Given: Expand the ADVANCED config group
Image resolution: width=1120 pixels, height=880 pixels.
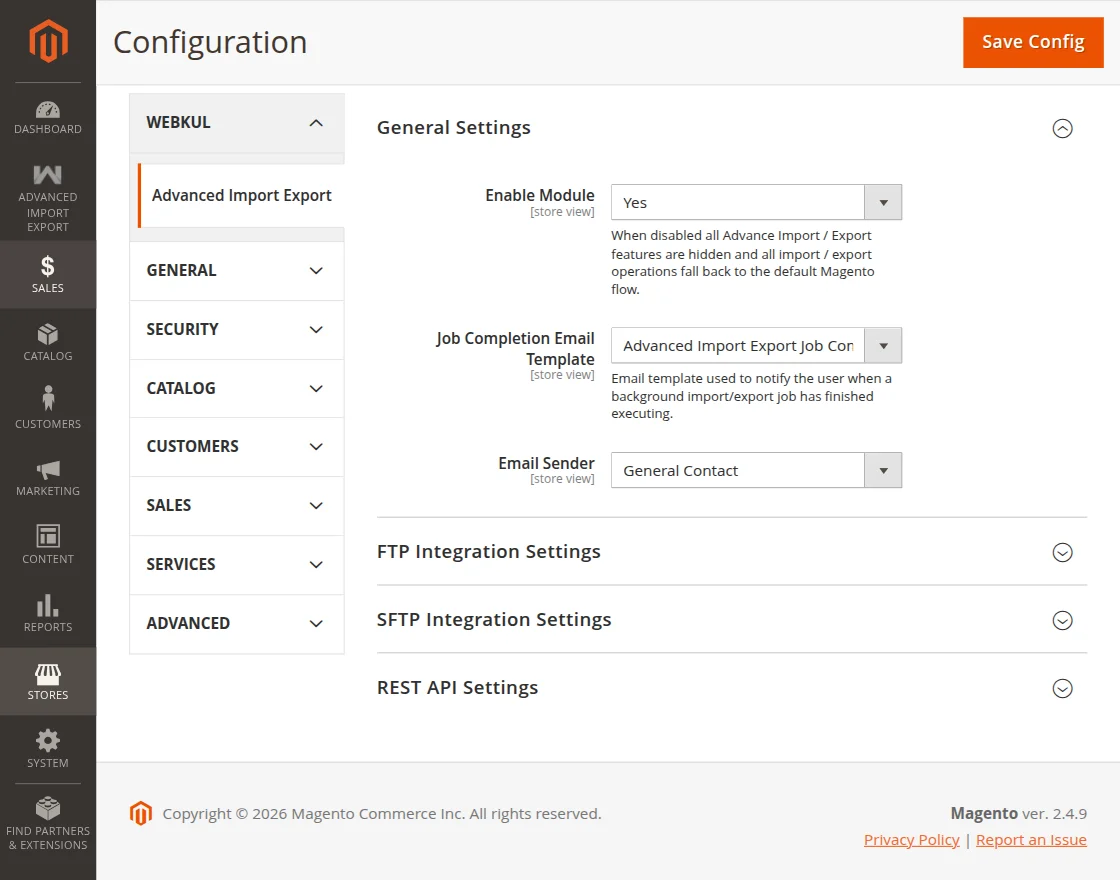Looking at the screenshot, I should (x=236, y=624).
